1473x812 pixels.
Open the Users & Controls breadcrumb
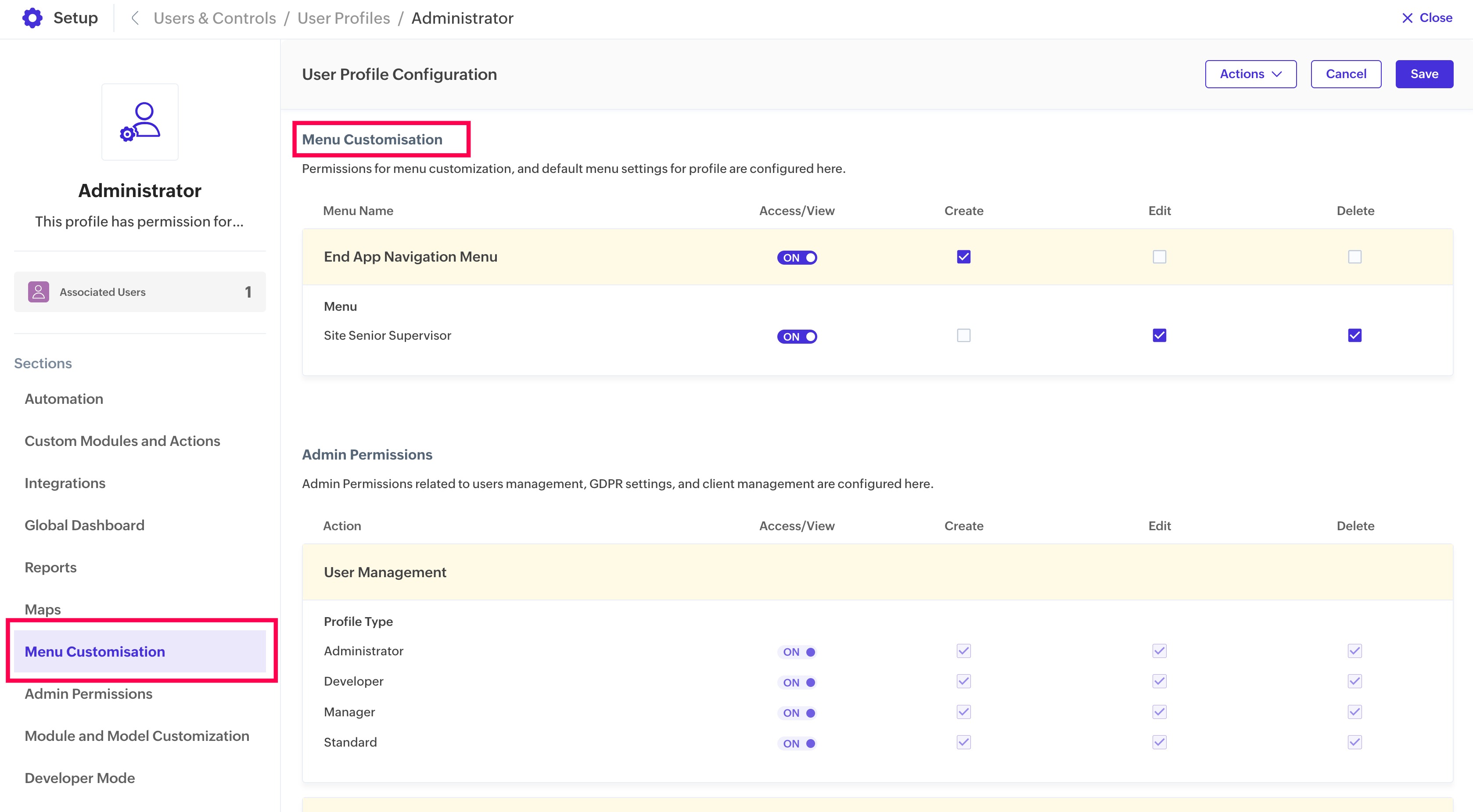coord(215,18)
